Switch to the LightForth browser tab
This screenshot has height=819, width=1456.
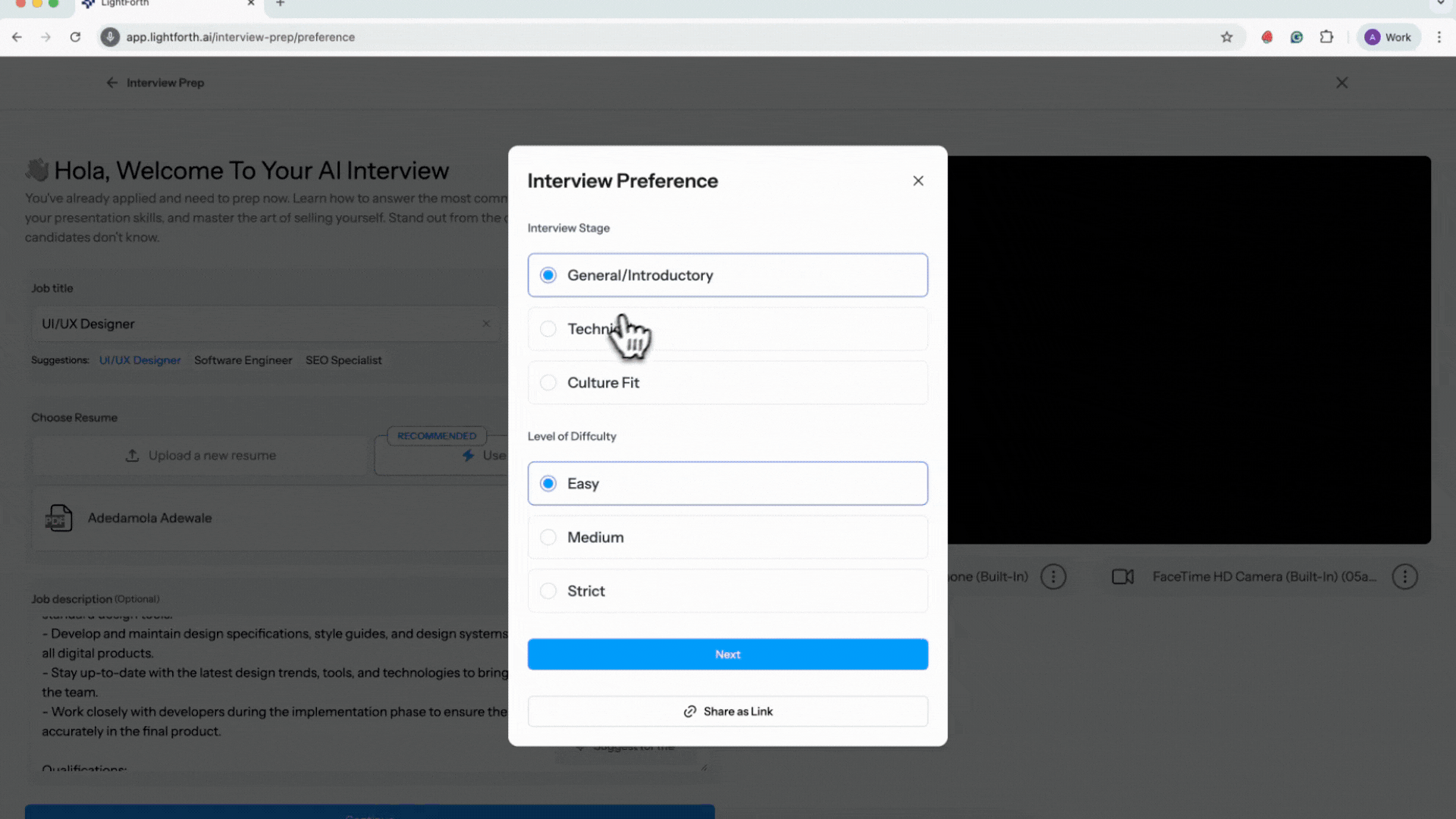coord(152,4)
